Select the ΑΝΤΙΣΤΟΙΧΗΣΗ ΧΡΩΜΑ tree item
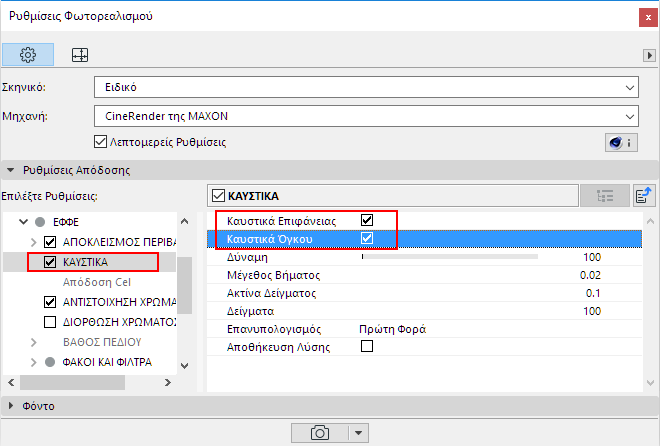660x446 pixels. [x=120, y=302]
